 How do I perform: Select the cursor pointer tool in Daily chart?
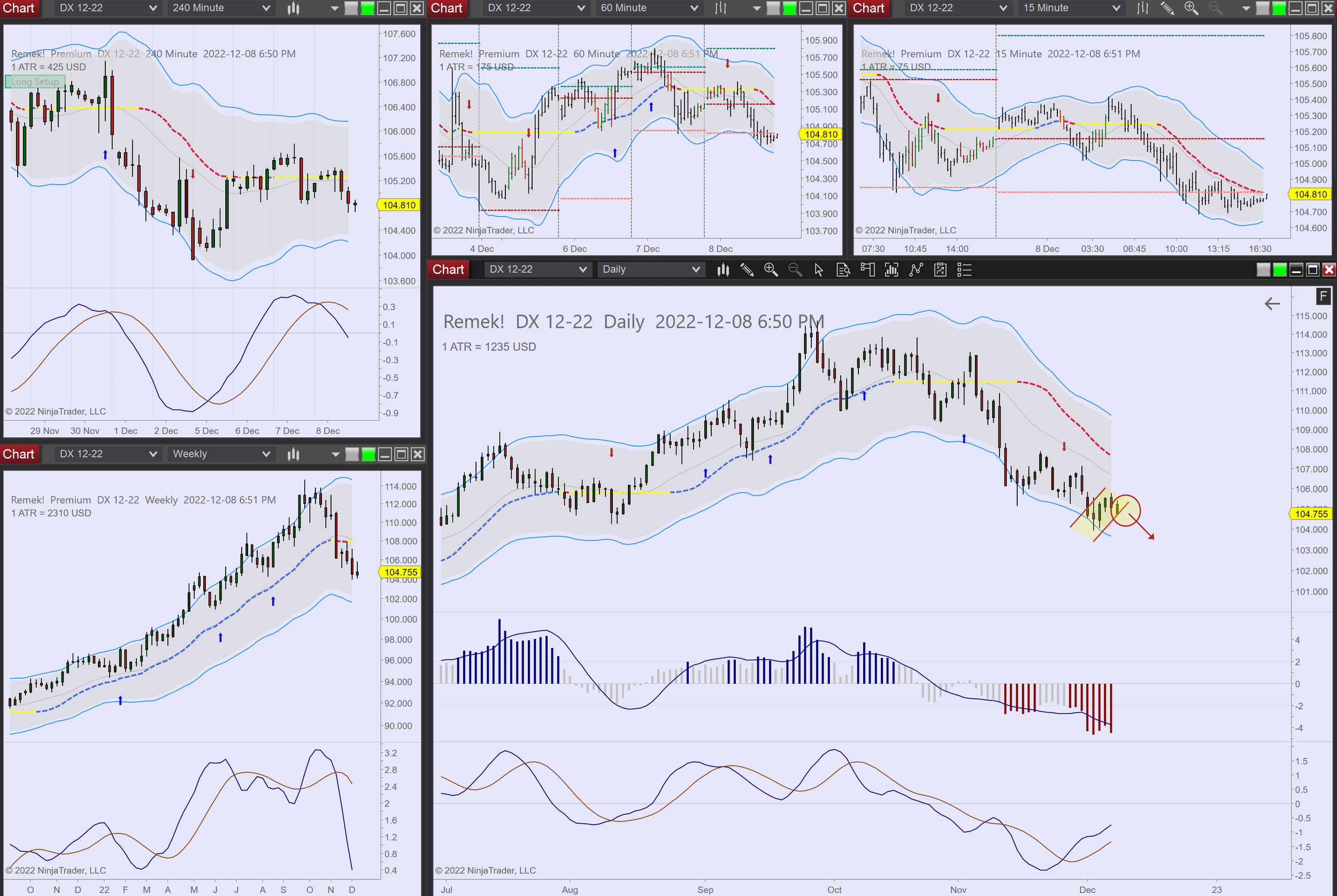click(x=819, y=270)
